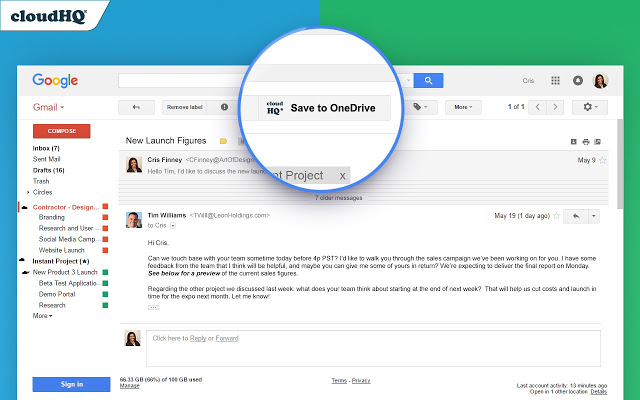This screenshot has height=400, width=640.
Task: Click Save to OneDrive button
Action: coord(324,108)
